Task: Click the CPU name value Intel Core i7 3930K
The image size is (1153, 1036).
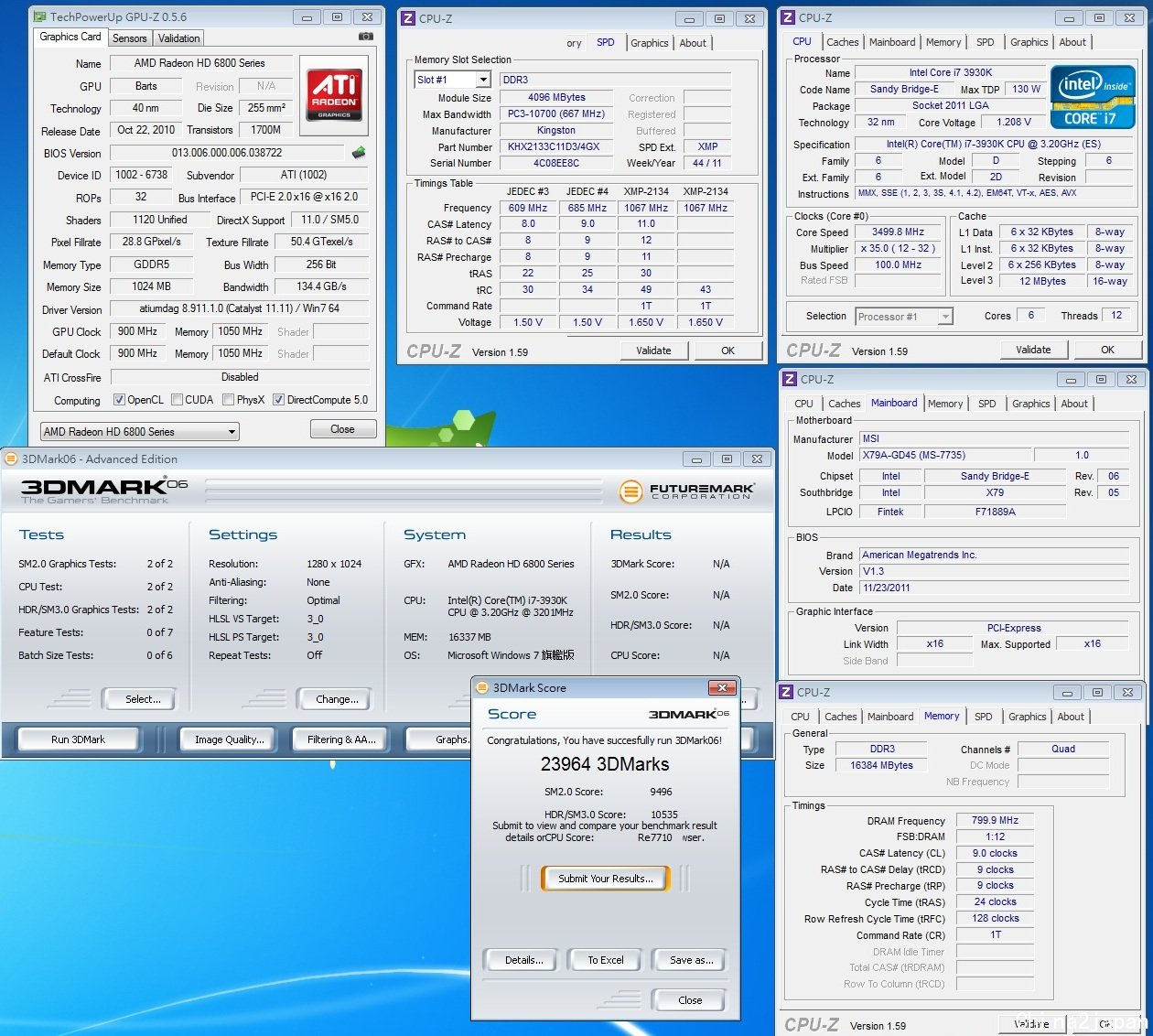Action: point(950,72)
